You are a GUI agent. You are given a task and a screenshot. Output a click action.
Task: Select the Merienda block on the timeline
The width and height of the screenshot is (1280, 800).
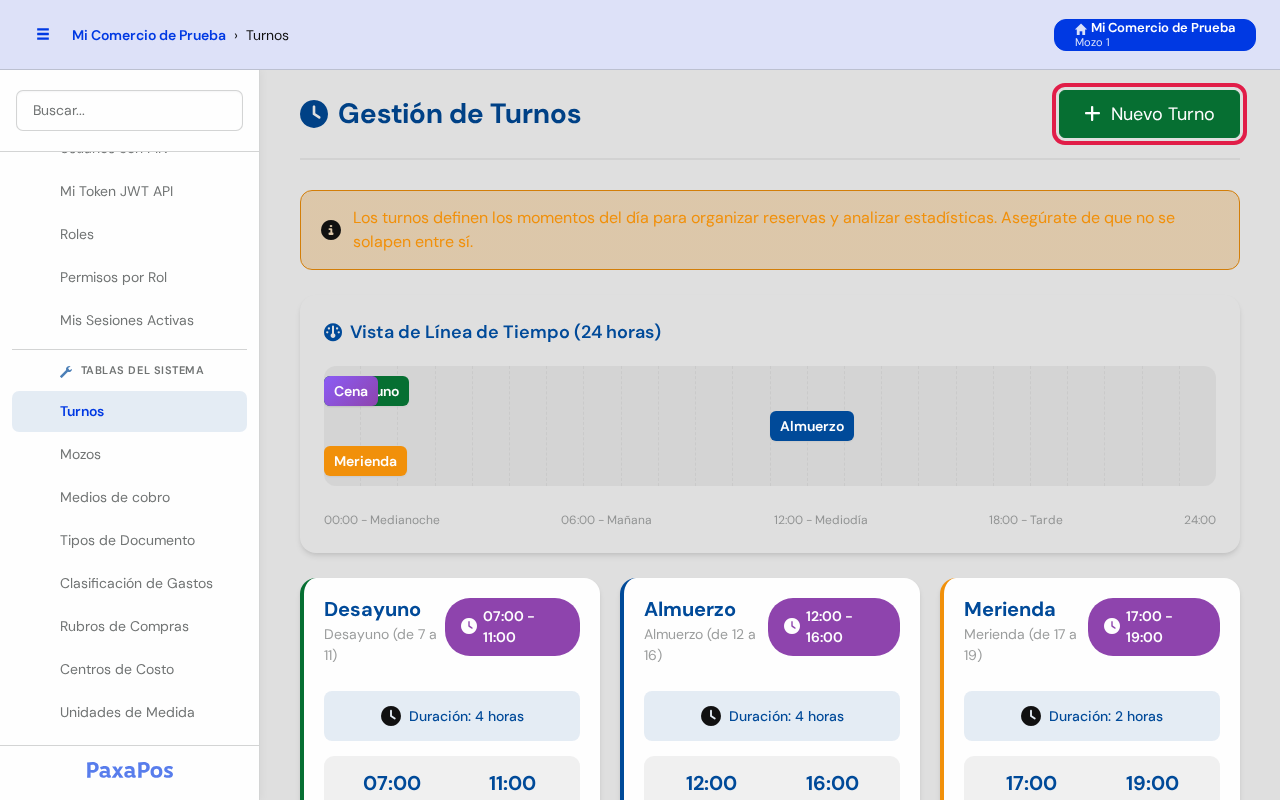coord(365,461)
